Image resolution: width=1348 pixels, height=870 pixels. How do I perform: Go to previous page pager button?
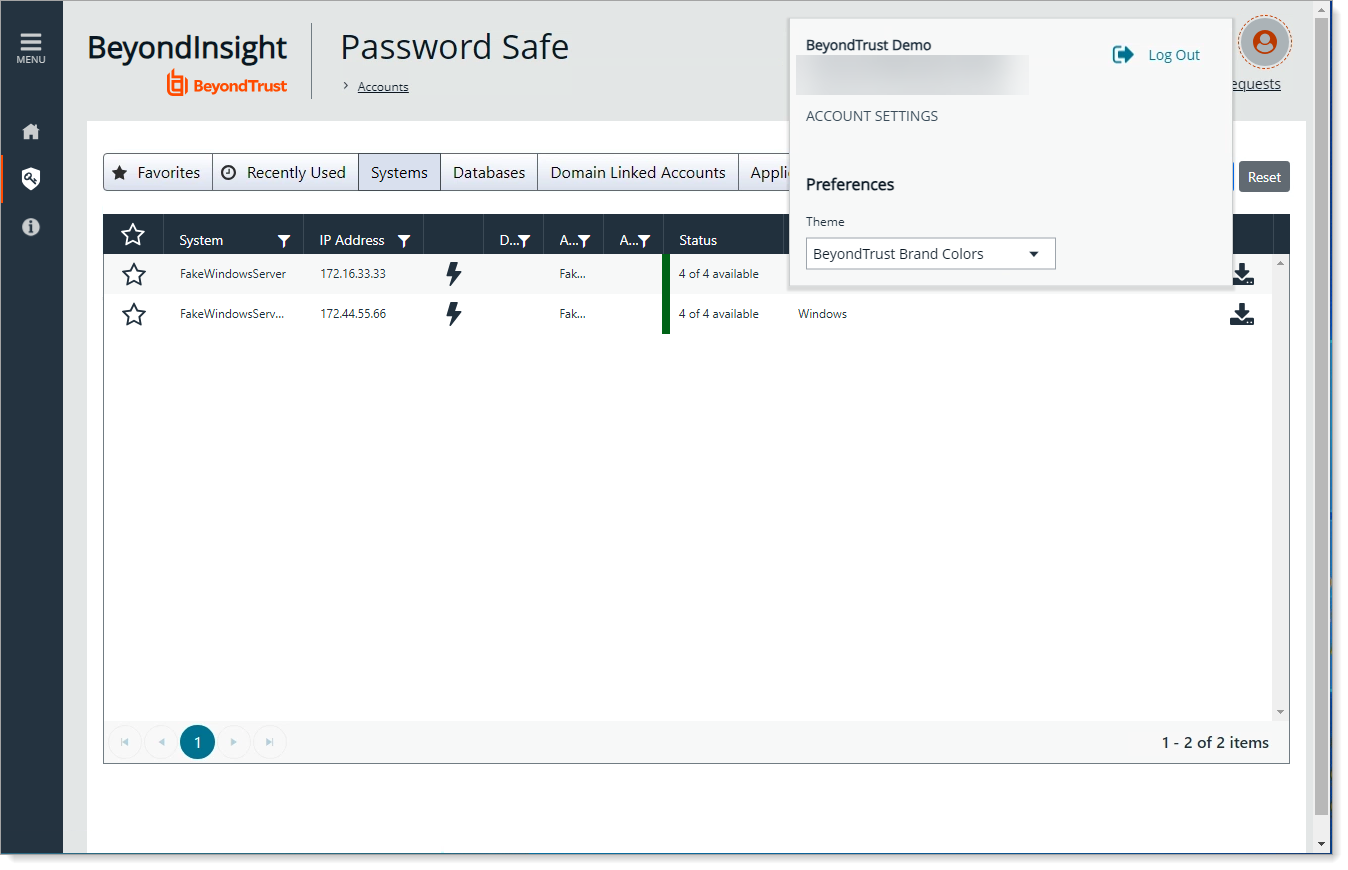[x=161, y=742]
